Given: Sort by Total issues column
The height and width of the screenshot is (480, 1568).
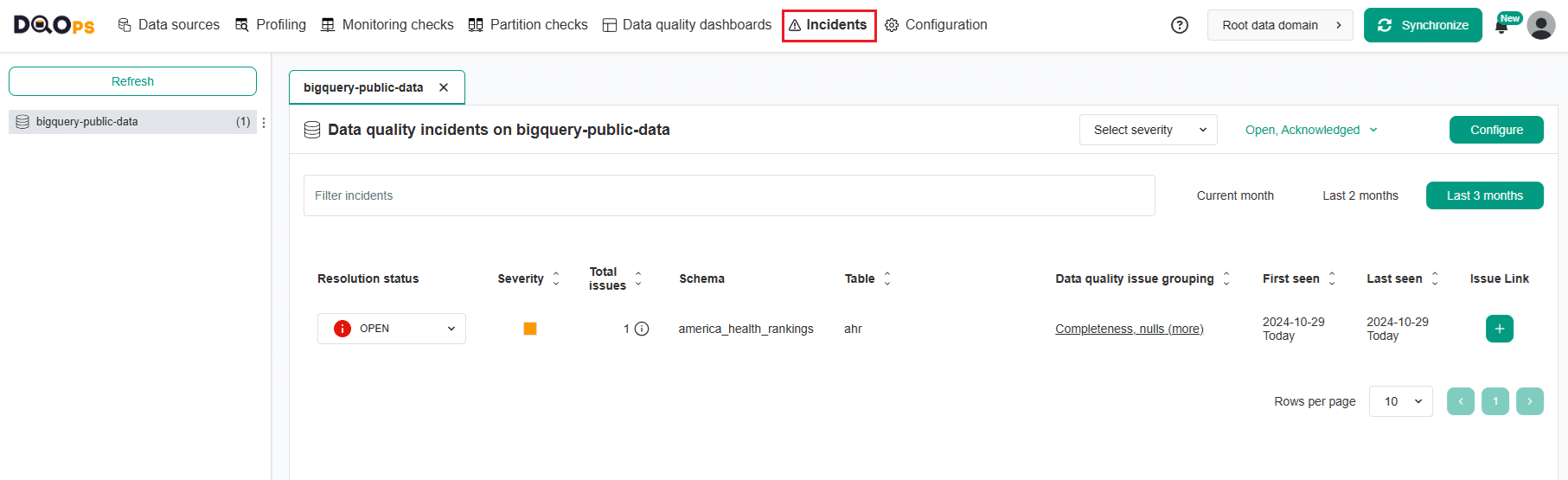Looking at the screenshot, I should coord(638,278).
